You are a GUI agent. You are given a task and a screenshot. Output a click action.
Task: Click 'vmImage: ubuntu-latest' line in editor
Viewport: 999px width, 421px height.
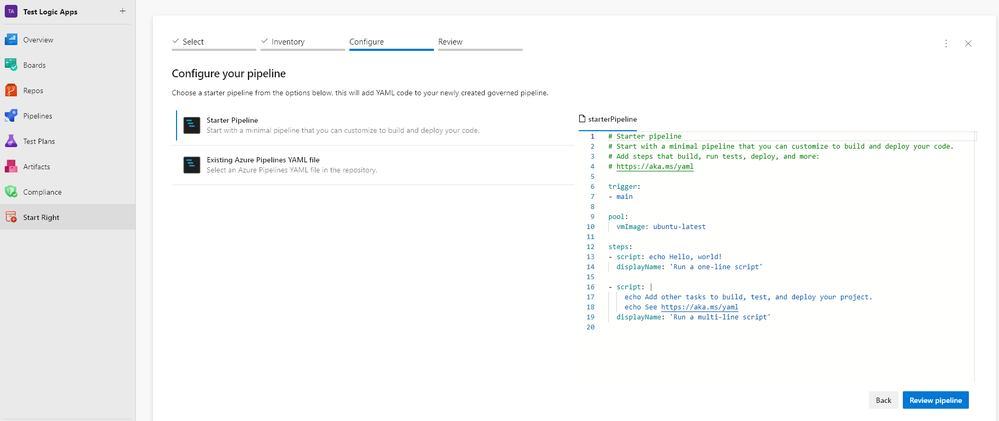tap(661, 227)
